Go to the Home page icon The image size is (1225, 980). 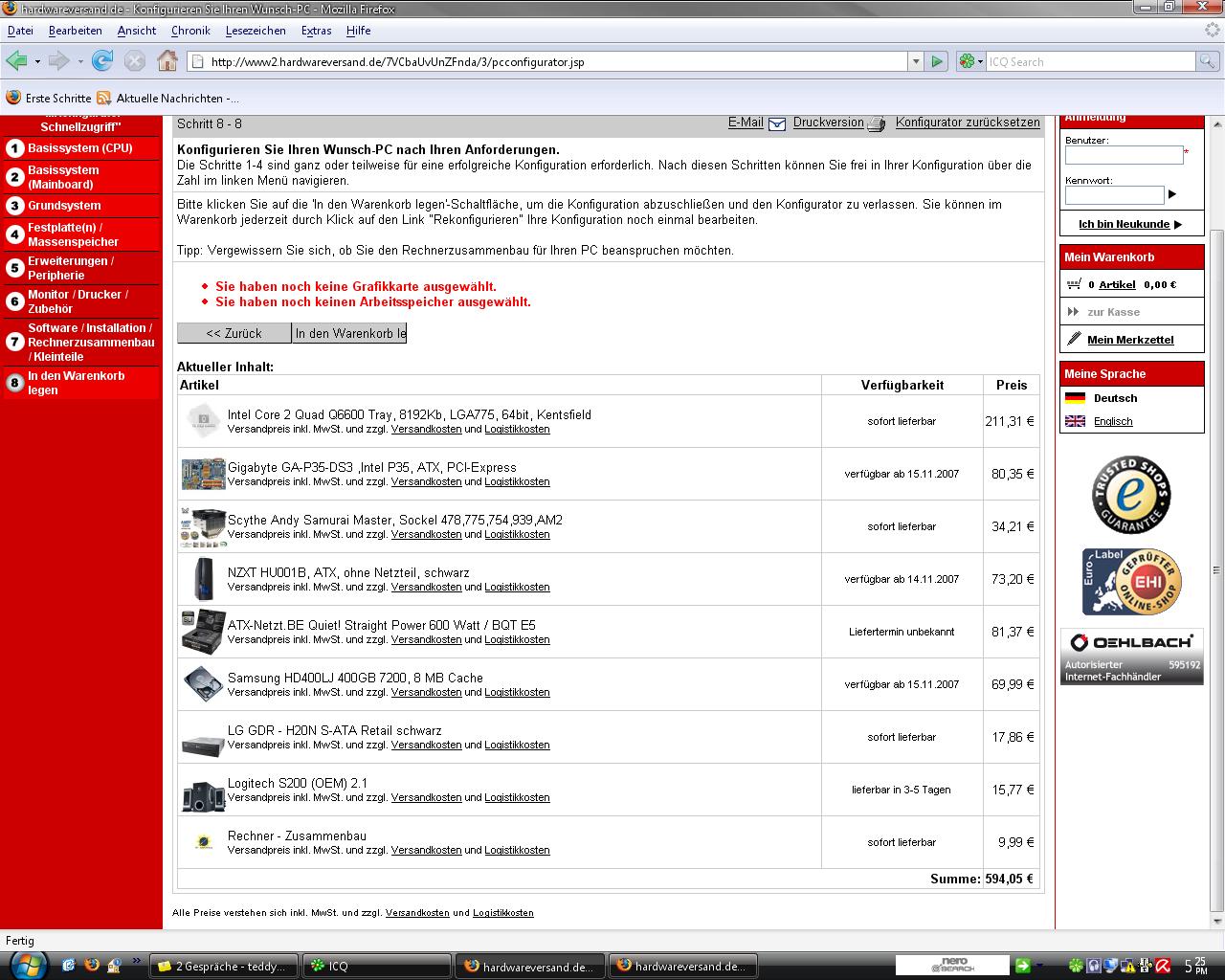[167, 61]
